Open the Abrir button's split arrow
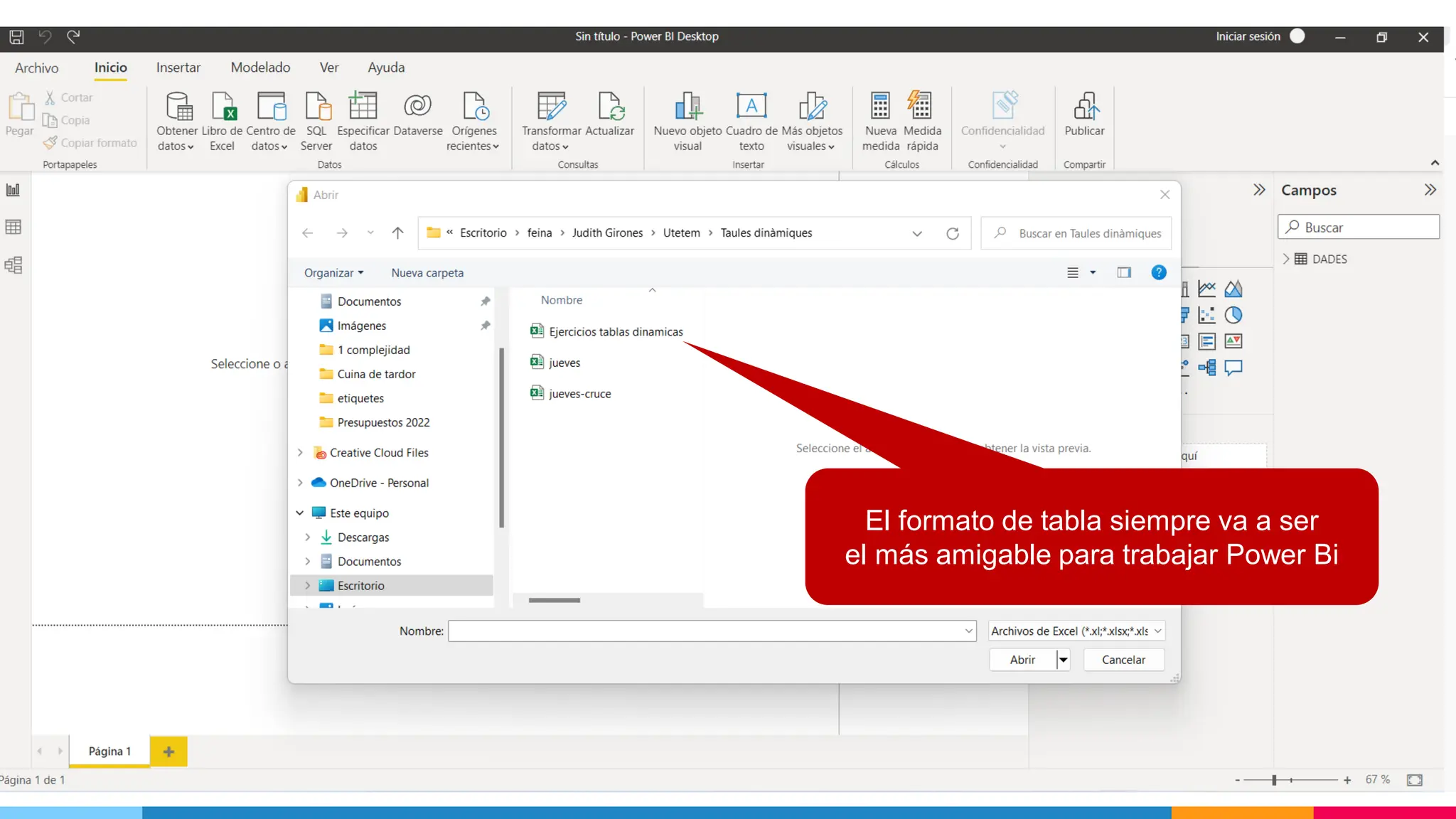This screenshot has height=819, width=1456. click(x=1063, y=660)
